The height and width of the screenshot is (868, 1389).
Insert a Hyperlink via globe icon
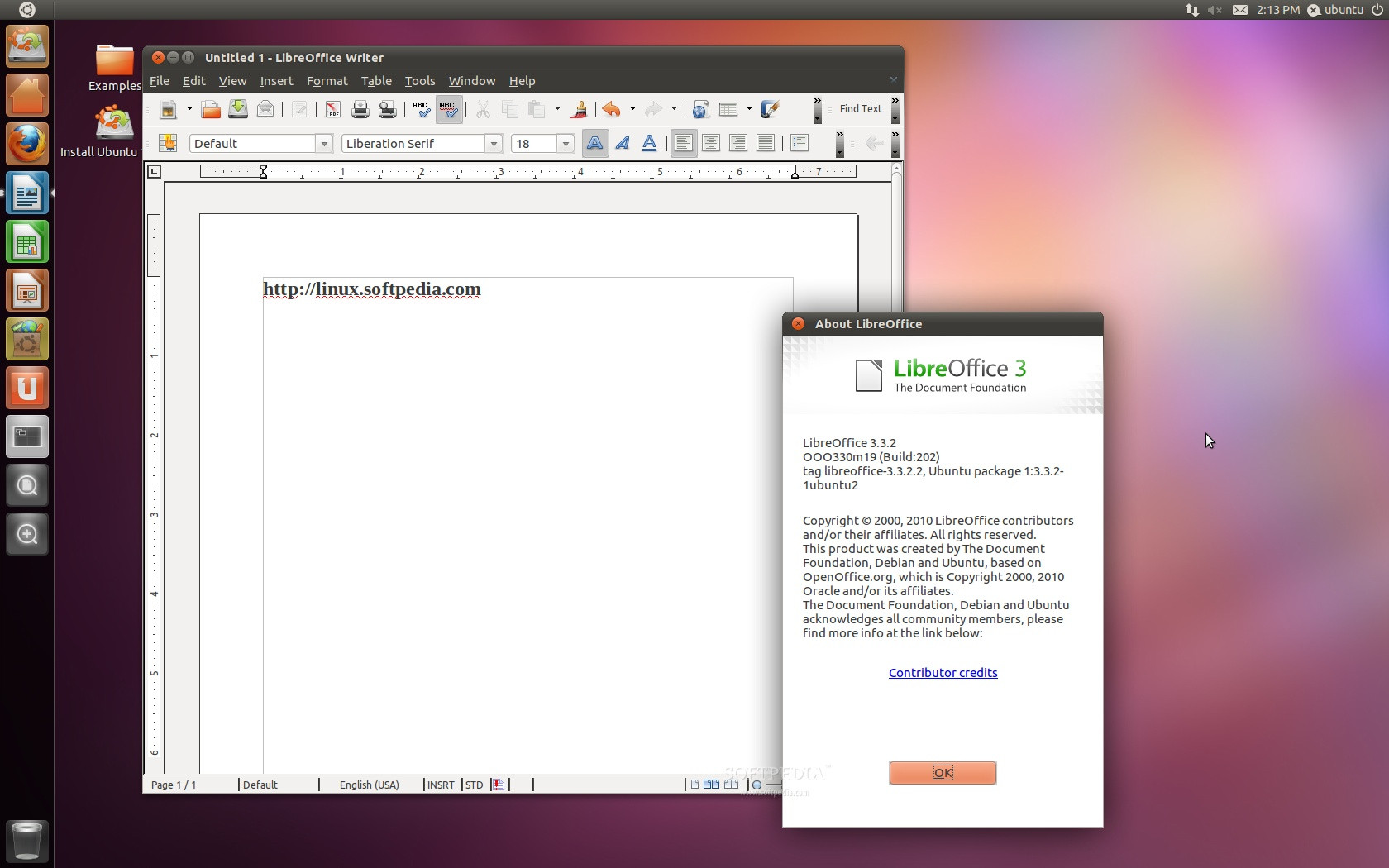pyautogui.click(x=701, y=109)
